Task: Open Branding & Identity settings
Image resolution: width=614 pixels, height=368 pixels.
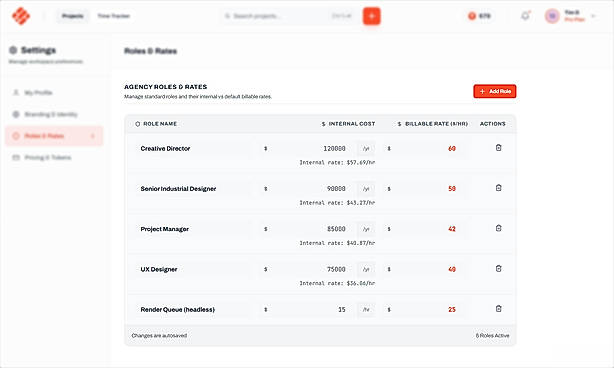Action: tap(54, 114)
